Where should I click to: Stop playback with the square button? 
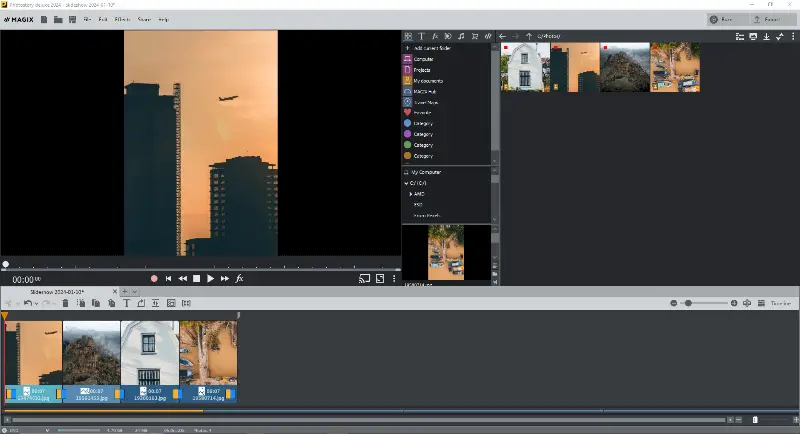pyautogui.click(x=196, y=278)
